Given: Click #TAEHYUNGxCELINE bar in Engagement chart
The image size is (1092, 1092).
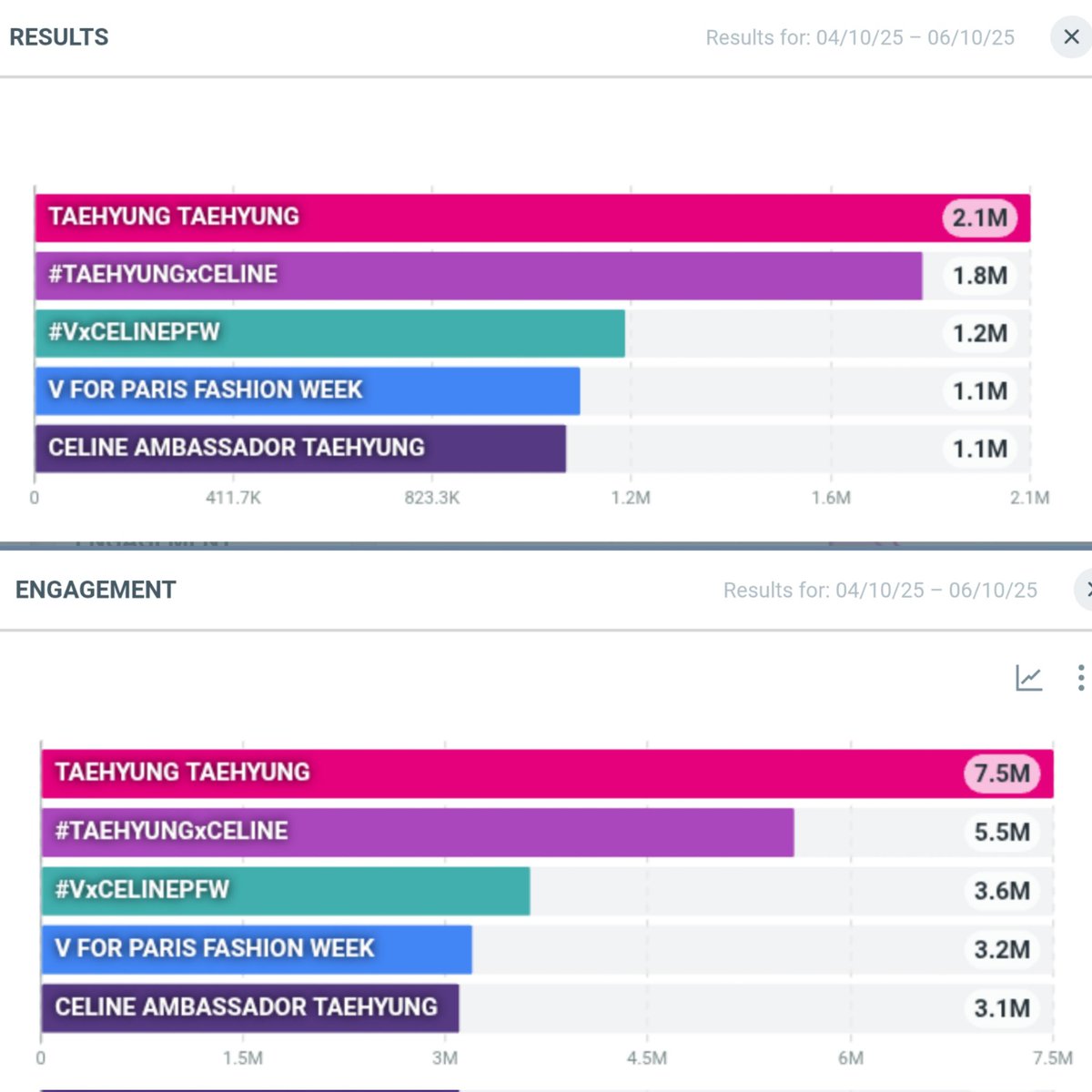Looking at the screenshot, I should (x=418, y=832).
